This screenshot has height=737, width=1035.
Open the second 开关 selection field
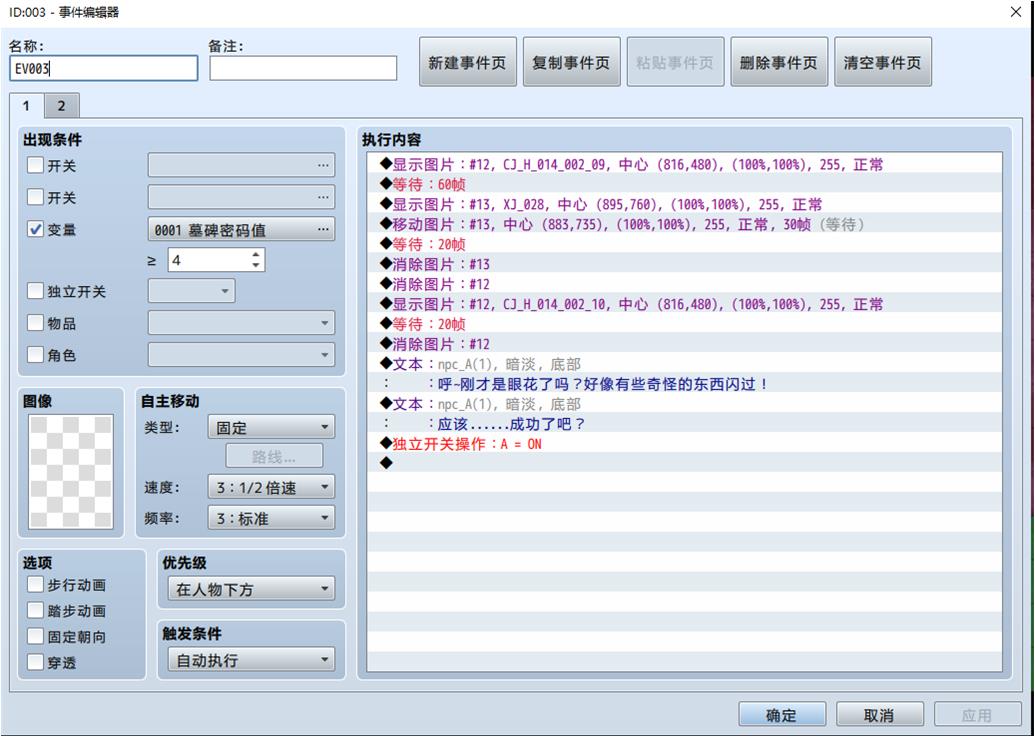click(241, 197)
